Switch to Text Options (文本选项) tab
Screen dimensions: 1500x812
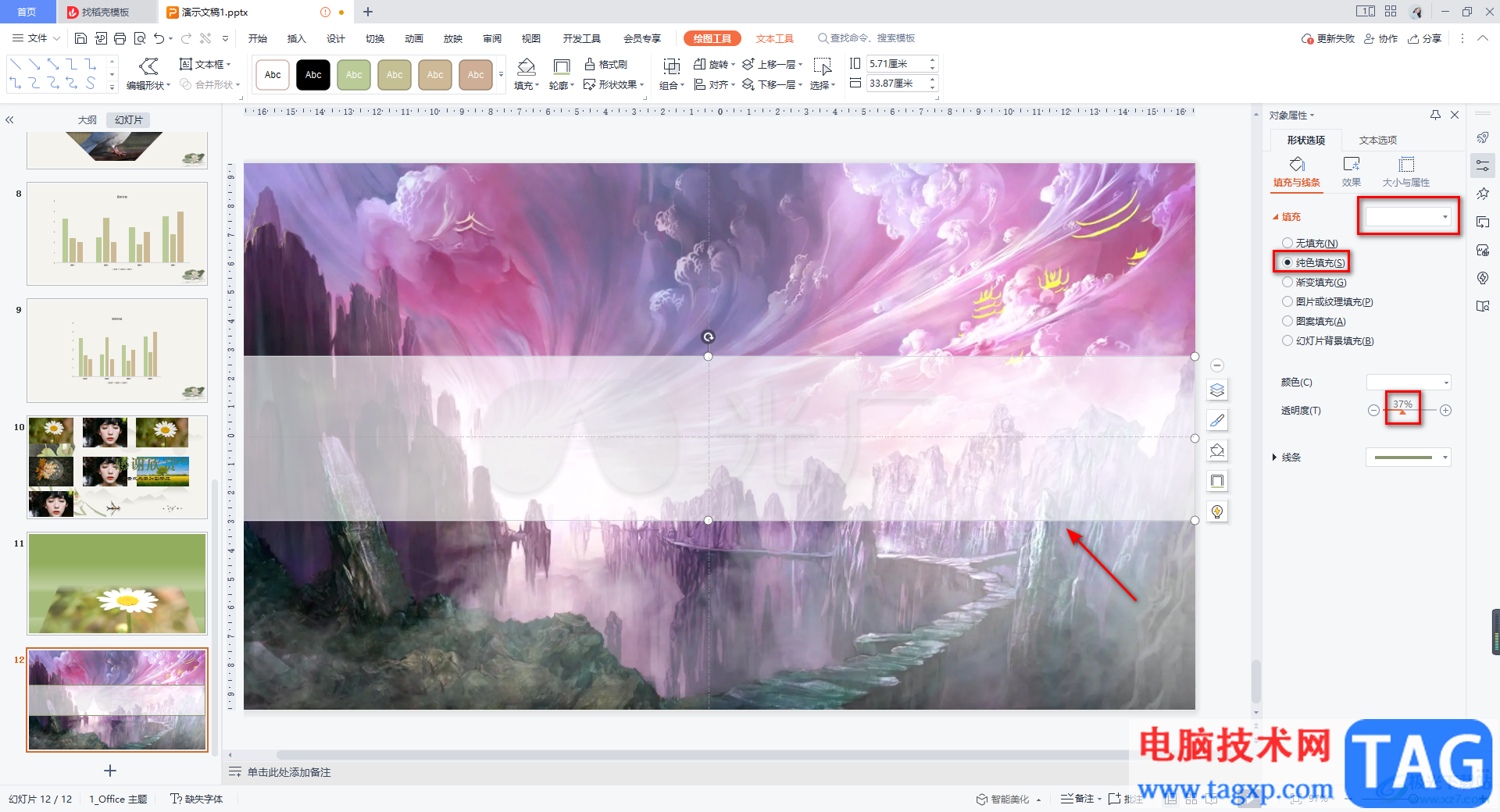1378,140
